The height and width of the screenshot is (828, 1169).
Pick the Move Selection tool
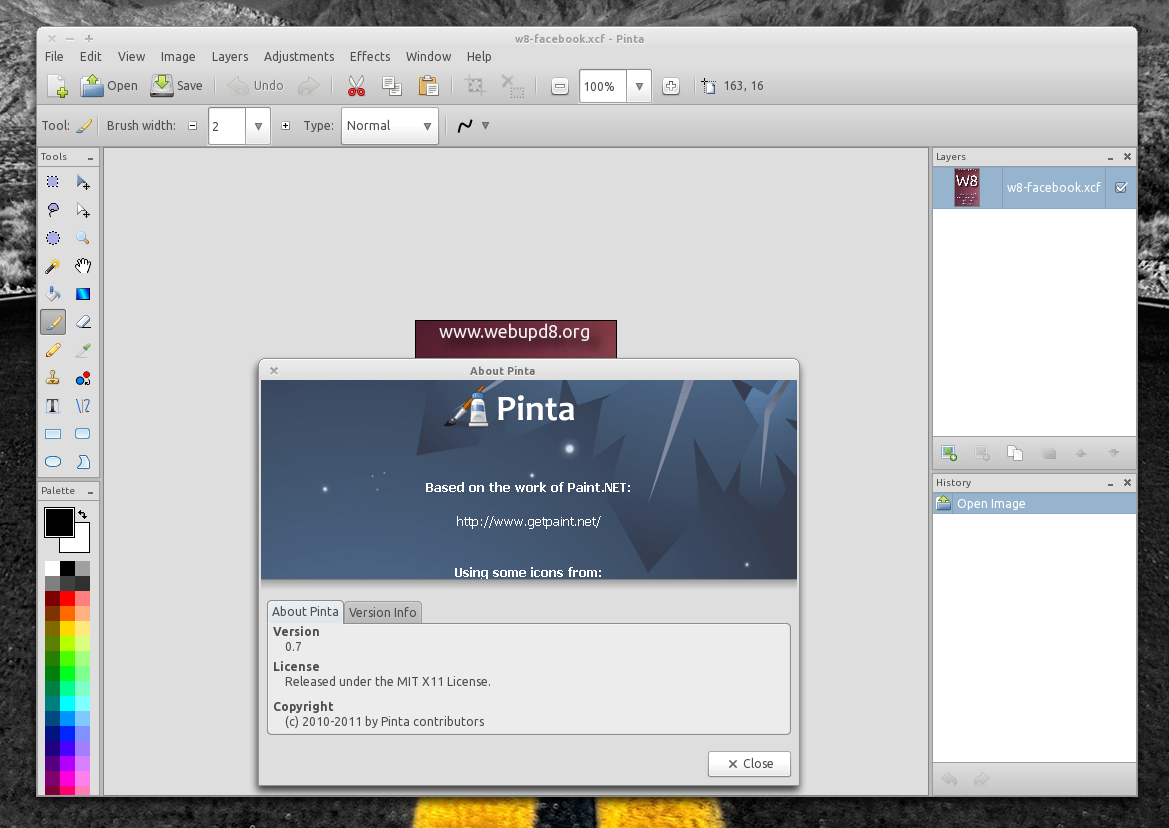(x=83, y=210)
